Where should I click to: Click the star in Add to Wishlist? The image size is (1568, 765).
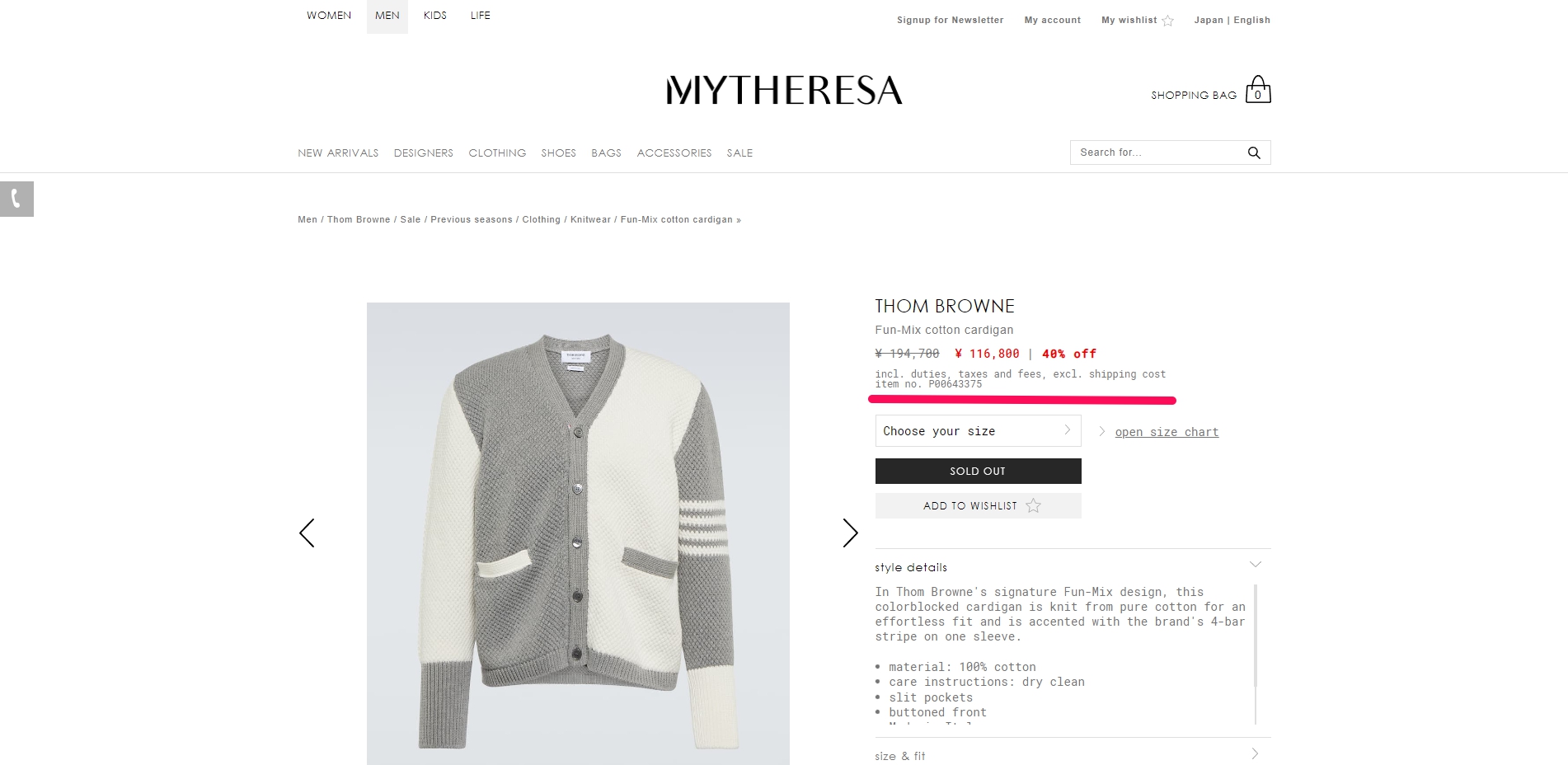tap(1033, 505)
